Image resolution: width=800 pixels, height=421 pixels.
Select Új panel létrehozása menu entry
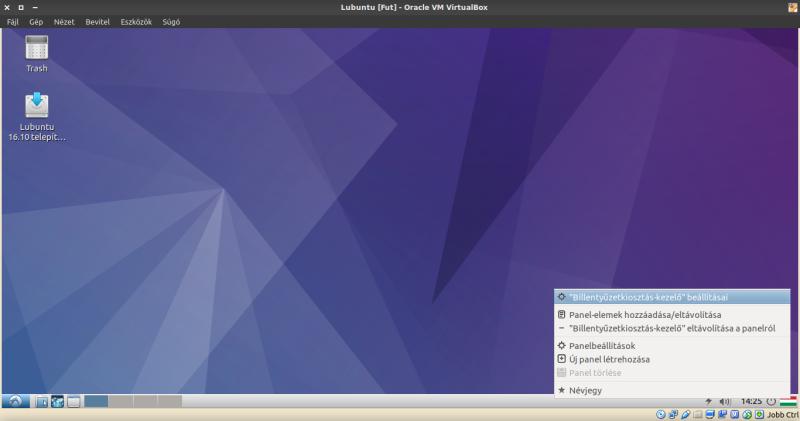coord(672,359)
